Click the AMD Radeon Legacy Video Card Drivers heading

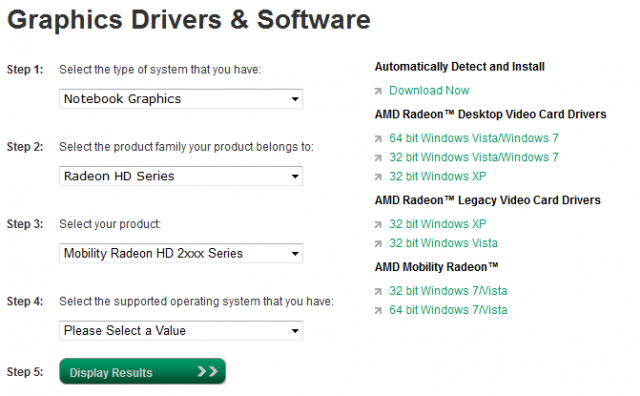pos(488,200)
